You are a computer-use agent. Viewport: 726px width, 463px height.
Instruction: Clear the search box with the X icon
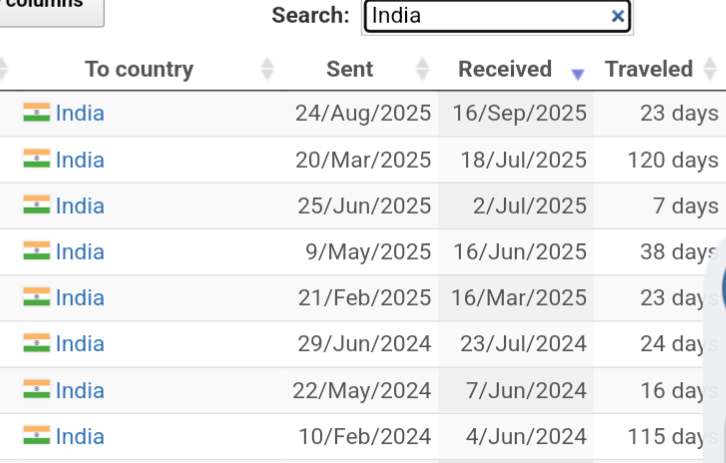coord(618,16)
